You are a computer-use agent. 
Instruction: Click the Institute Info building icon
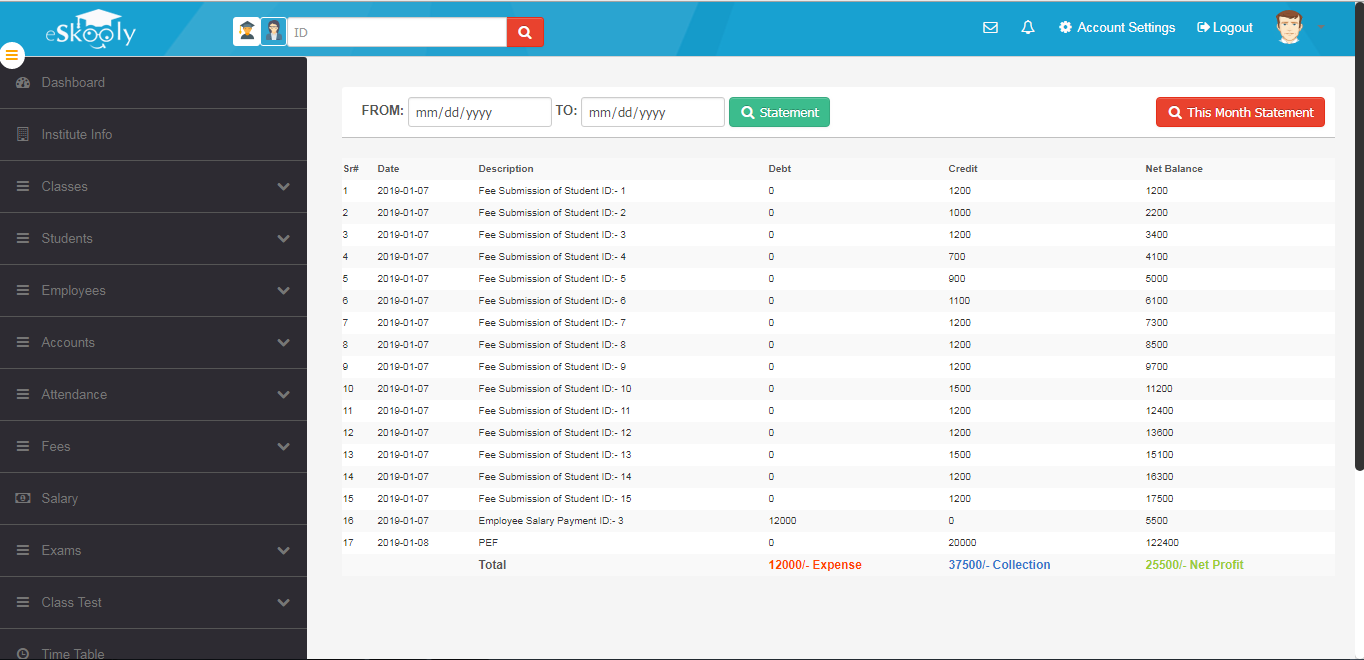click(23, 135)
